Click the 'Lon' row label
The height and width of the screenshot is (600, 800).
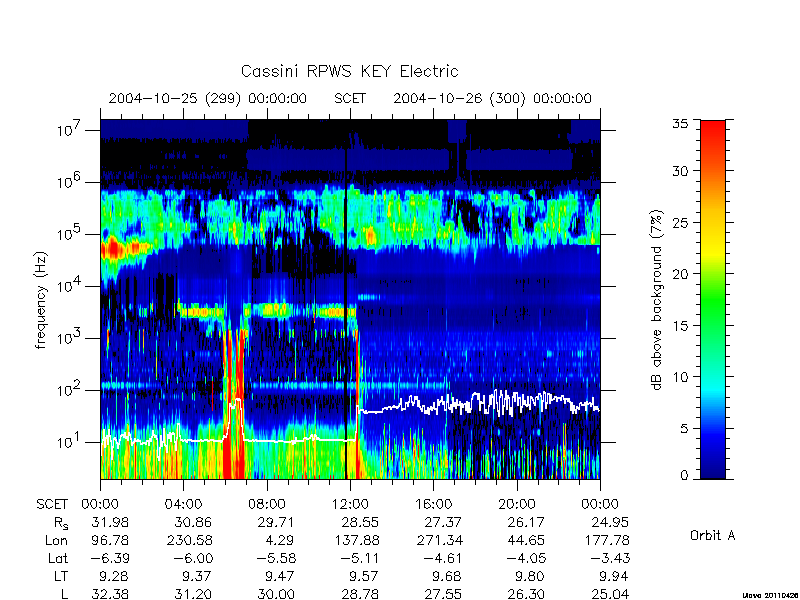56,540
